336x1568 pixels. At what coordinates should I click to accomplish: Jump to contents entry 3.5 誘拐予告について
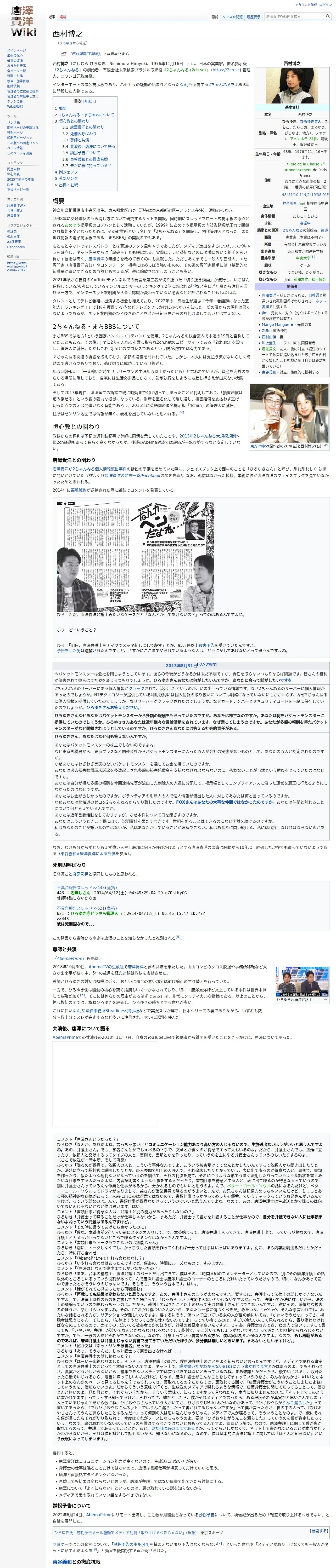(x=81, y=153)
